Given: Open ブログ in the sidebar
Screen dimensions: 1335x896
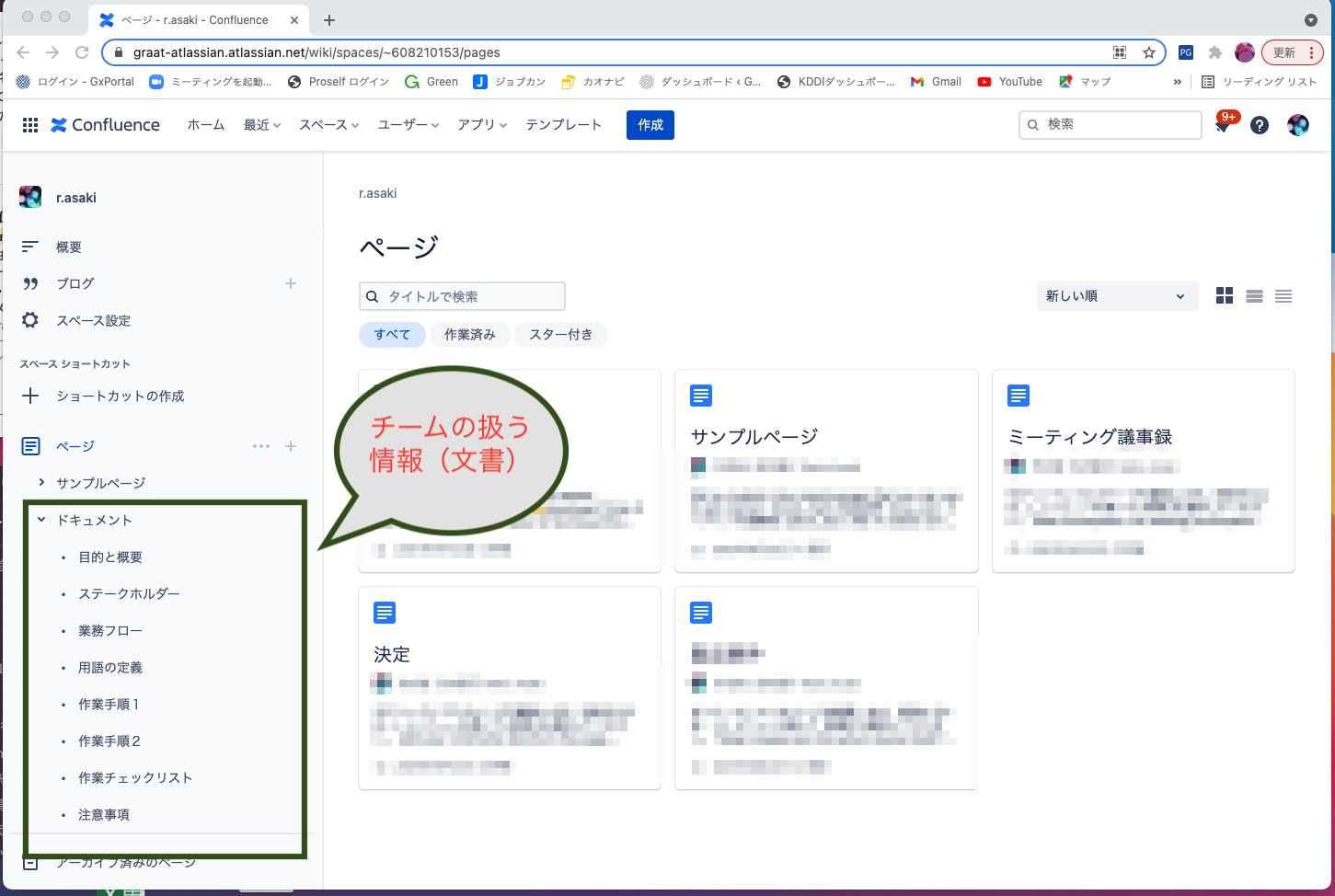Looking at the screenshot, I should click(75, 283).
